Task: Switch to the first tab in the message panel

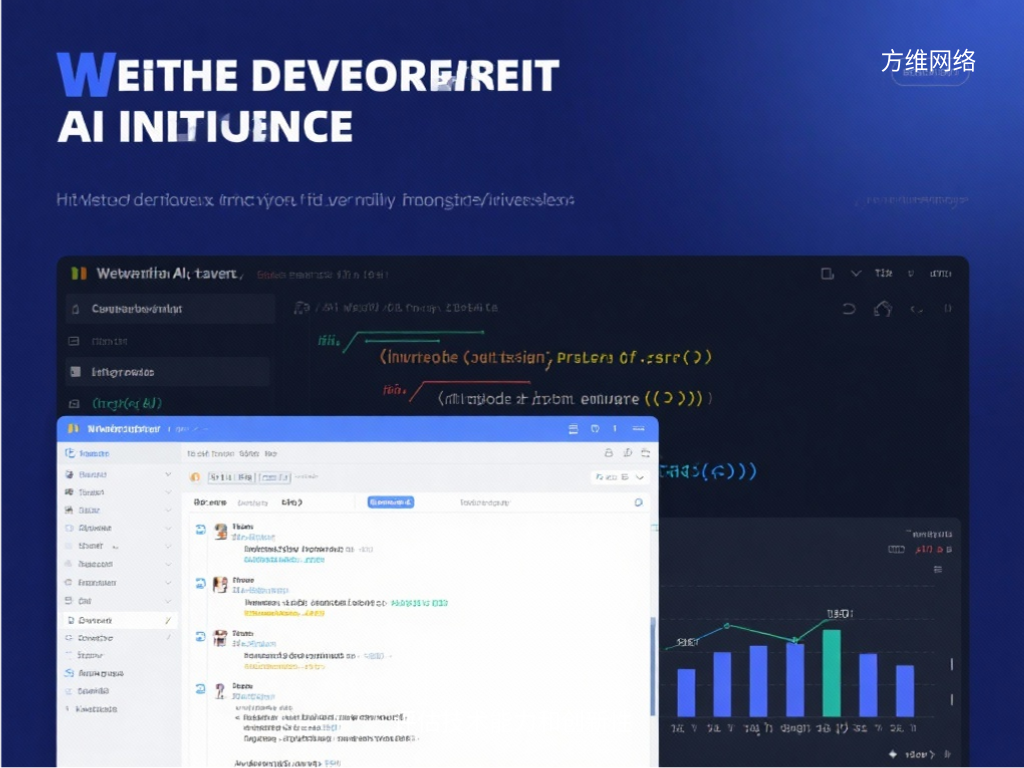Action: 210,502
